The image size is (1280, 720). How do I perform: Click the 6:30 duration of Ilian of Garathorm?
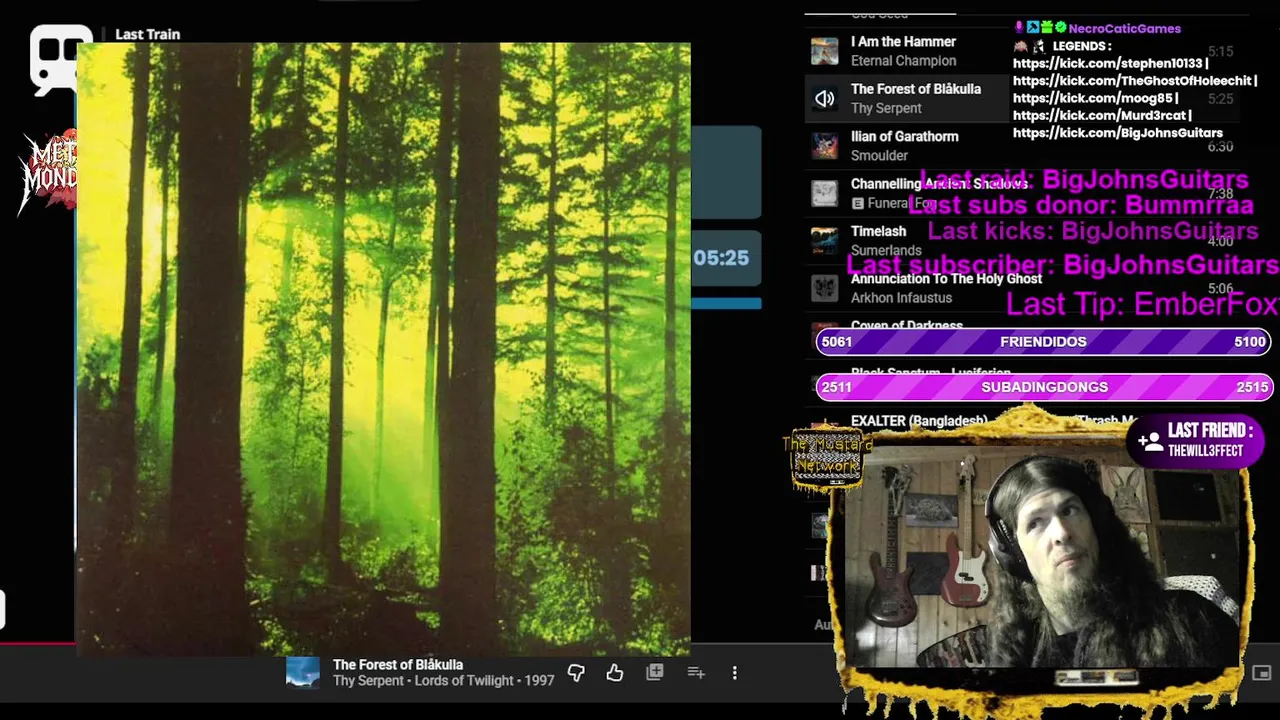point(1220,146)
